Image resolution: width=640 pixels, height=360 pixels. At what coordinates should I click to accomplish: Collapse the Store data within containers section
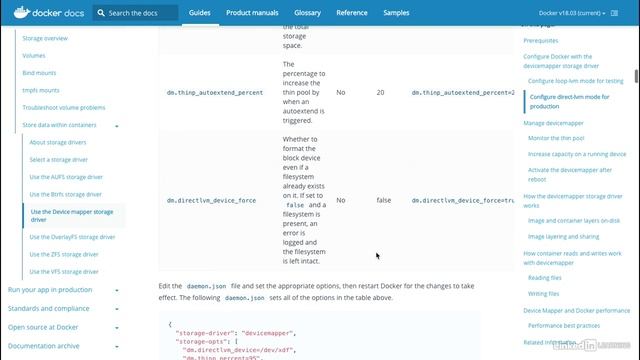[x=117, y=125]
